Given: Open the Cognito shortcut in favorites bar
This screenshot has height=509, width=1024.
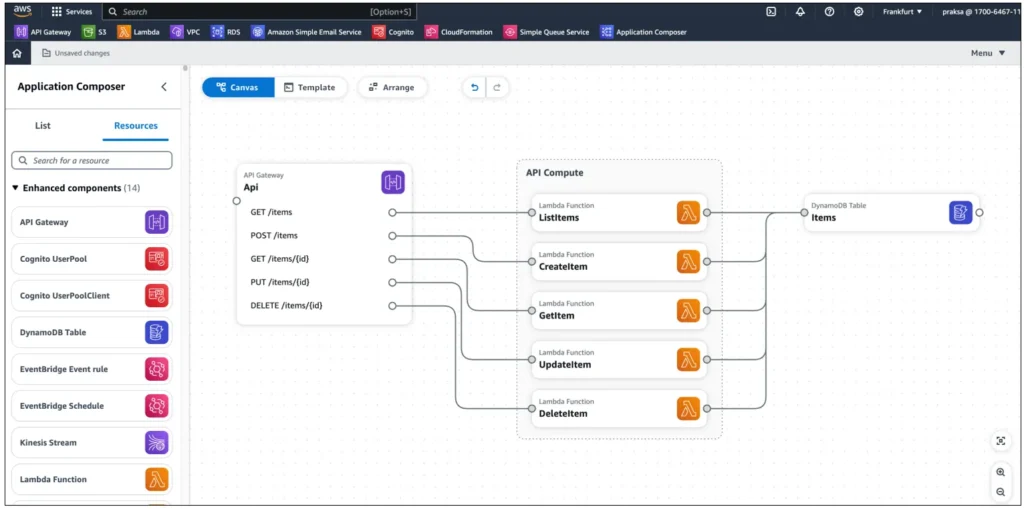Looking at the screenshot, I should [393, 31].
